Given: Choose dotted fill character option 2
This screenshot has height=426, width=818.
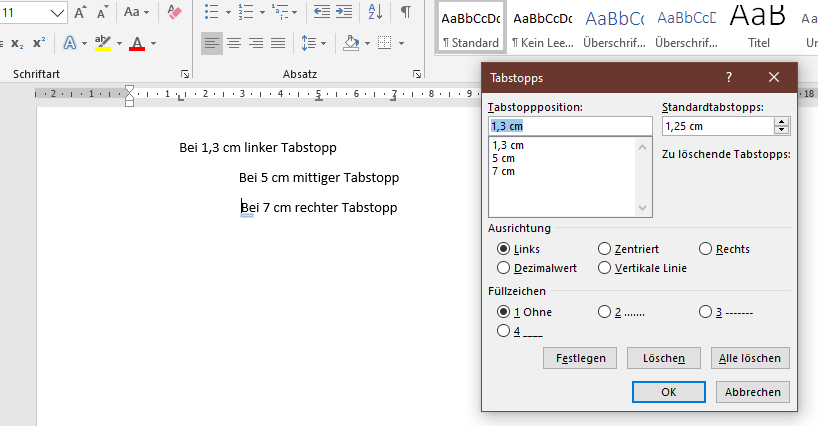Looking at the screenshot, I should 604,312.
